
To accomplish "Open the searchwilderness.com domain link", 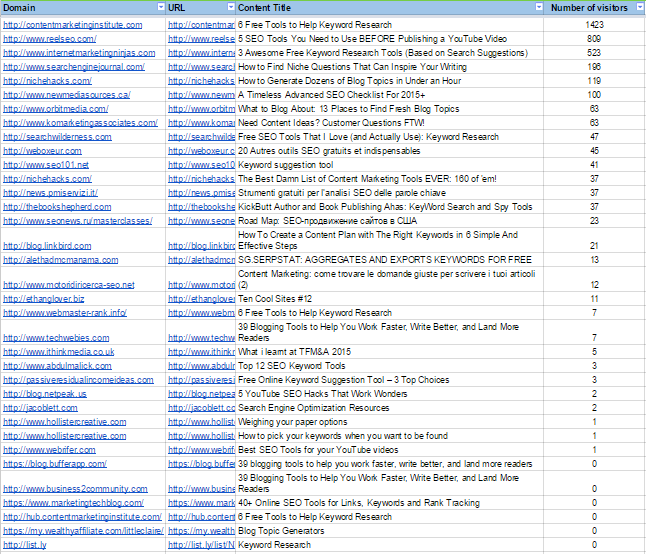I will pyautogui.click(x=57, y=137).
